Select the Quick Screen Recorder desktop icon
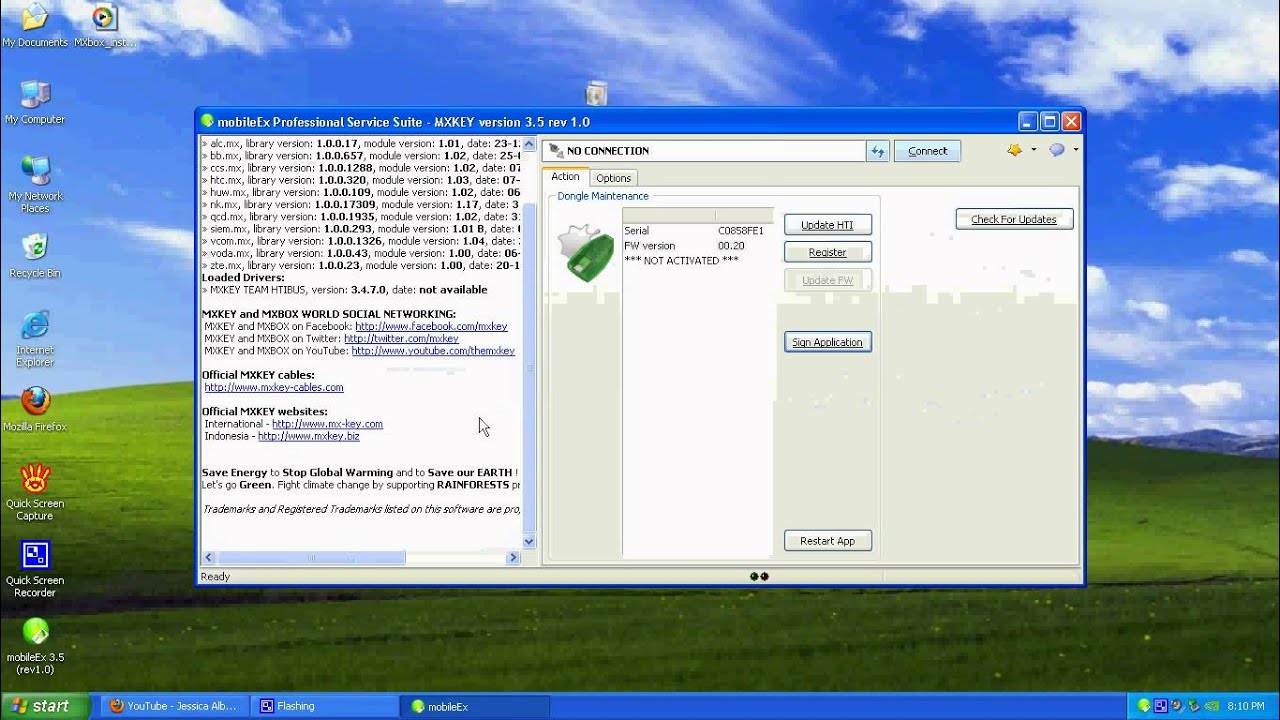This screenshot has height=720, width=1280. [x=35, y=569]
